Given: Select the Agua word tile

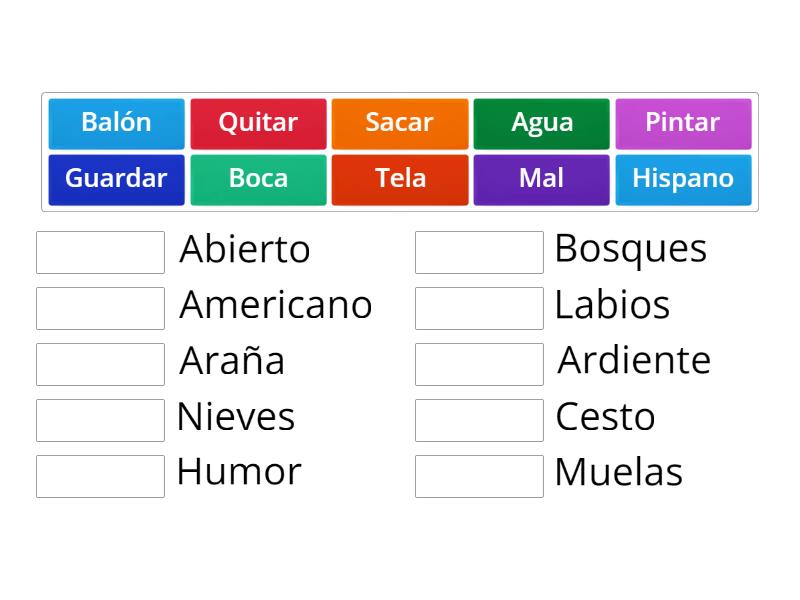Looking at the screenshot, I should (541, 123).
